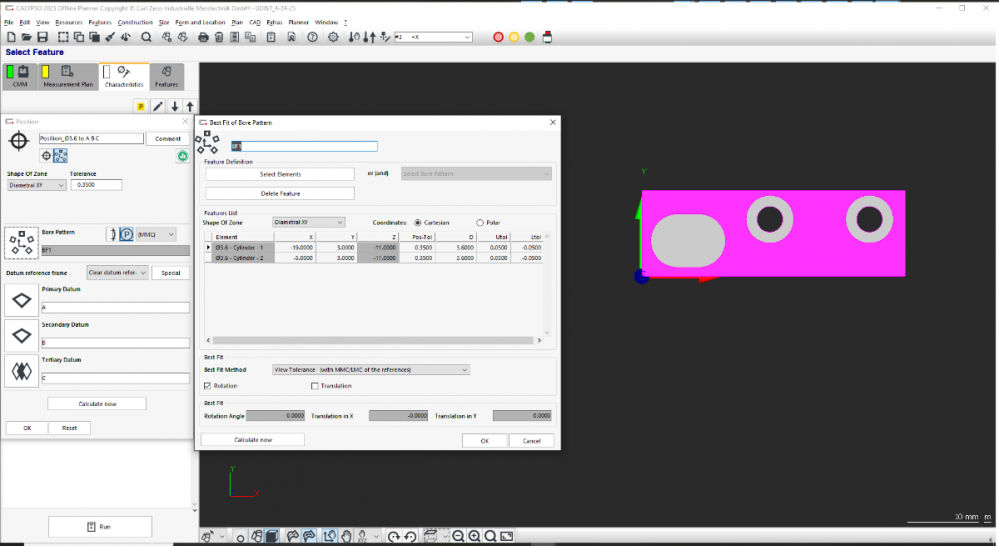This screenshot has height=546, width=999.
Task: Click the Tolerance value input field
Action: (96, 185)
